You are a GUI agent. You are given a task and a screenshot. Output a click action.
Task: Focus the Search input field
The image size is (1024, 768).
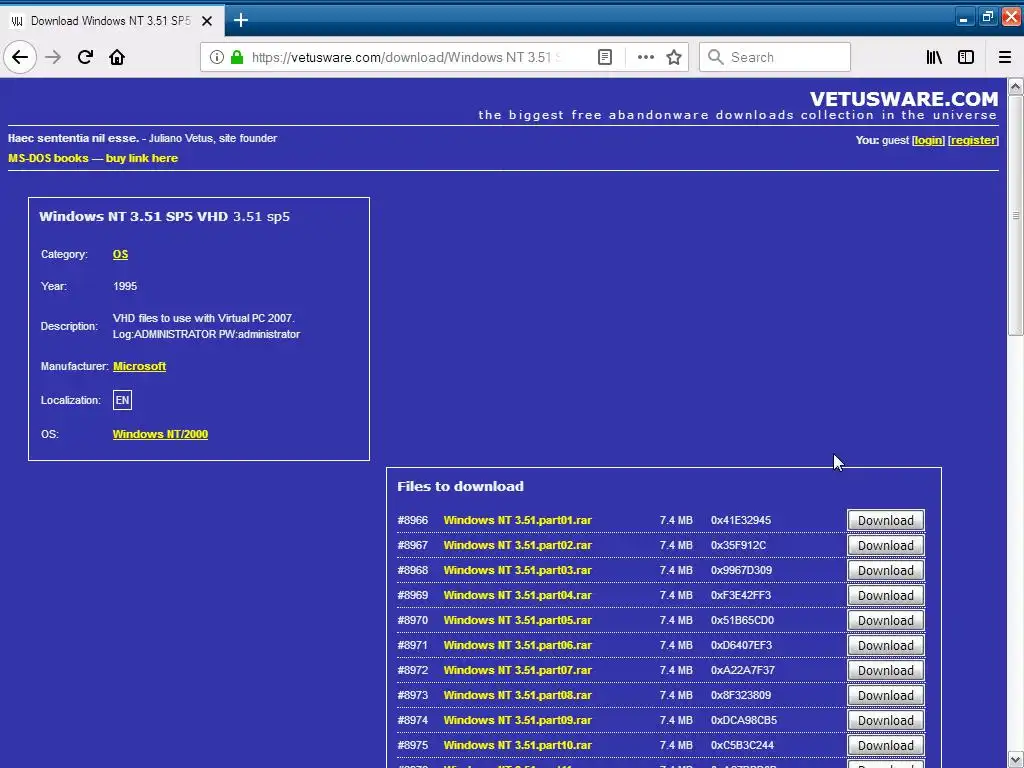point(775,57)
